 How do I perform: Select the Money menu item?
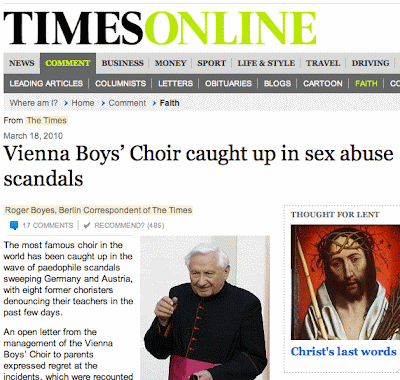pos(170,63)
